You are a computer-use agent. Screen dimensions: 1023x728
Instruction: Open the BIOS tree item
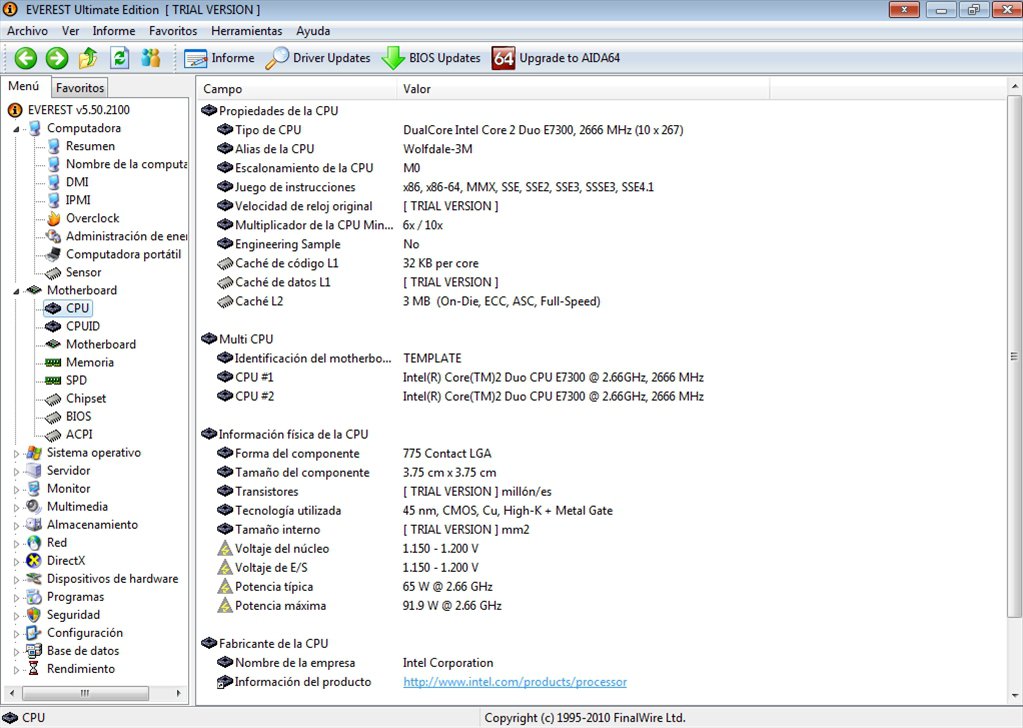[78, 416]
